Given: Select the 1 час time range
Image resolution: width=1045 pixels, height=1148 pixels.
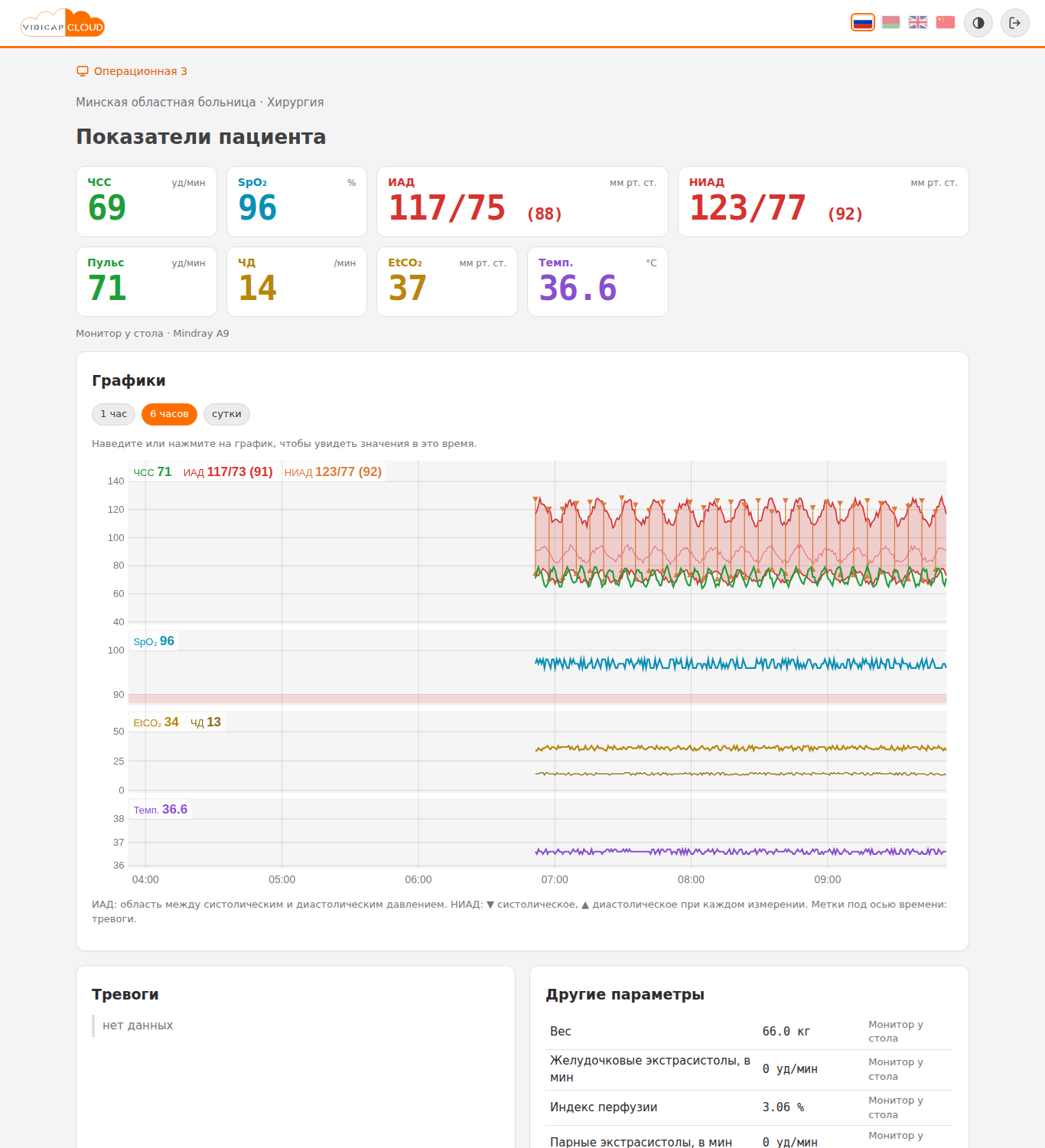Looking at the screenshot, I should pyautogui.click(x=113, y=414).
